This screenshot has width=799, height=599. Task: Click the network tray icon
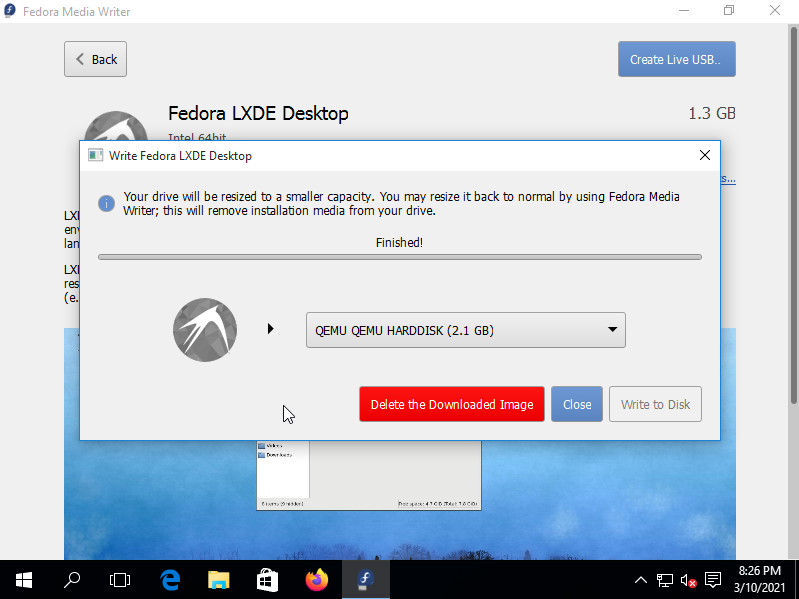[664, 580]
